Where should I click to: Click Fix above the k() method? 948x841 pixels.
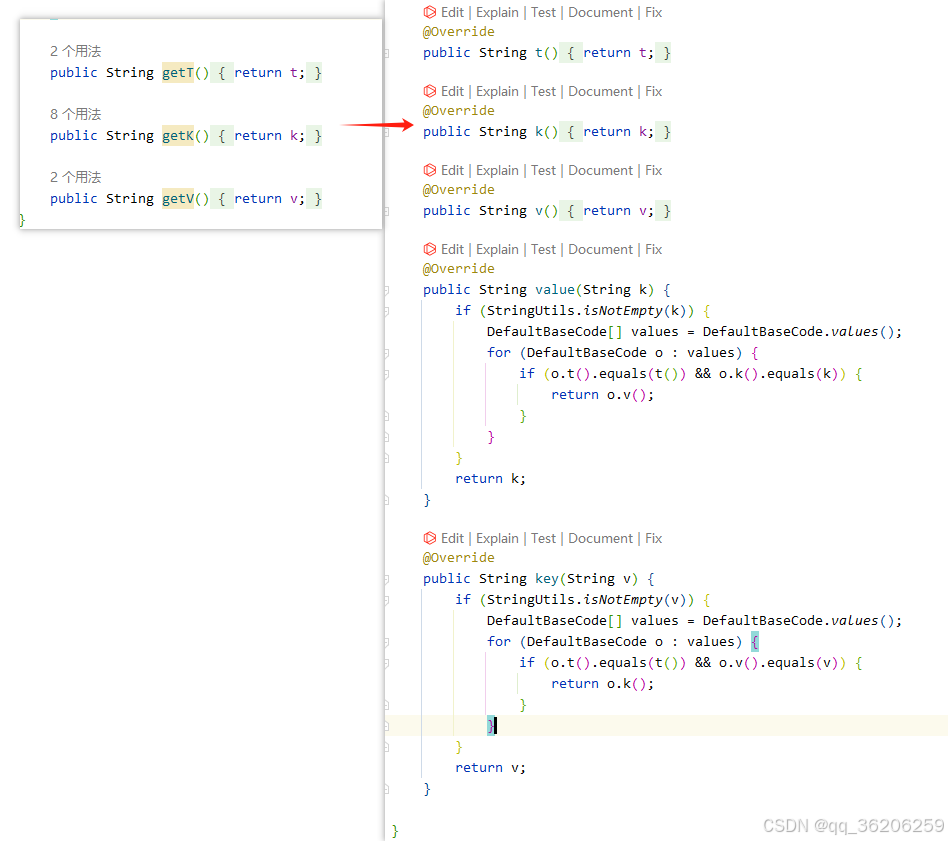point(654,91)
